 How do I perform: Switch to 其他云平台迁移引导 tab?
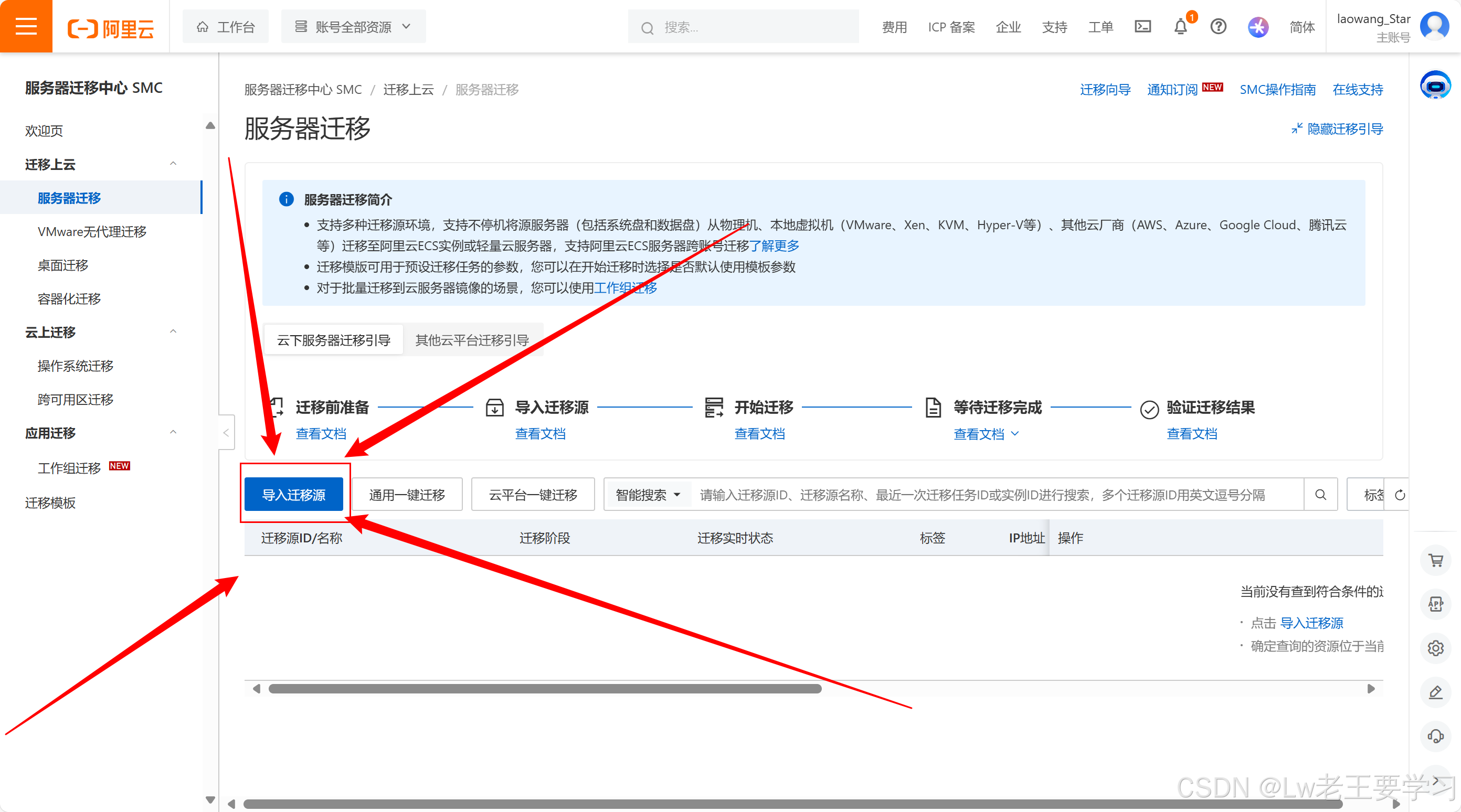(x=472, y=340)
